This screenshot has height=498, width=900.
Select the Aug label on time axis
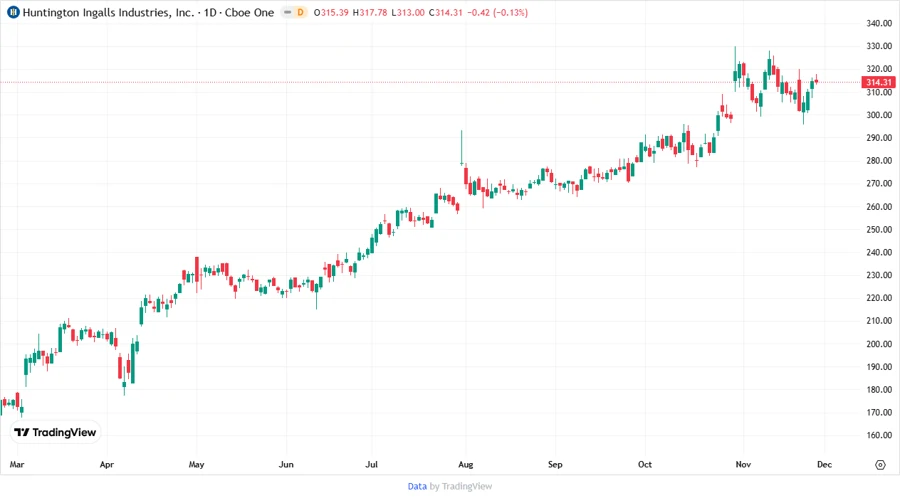coord(464,465)
